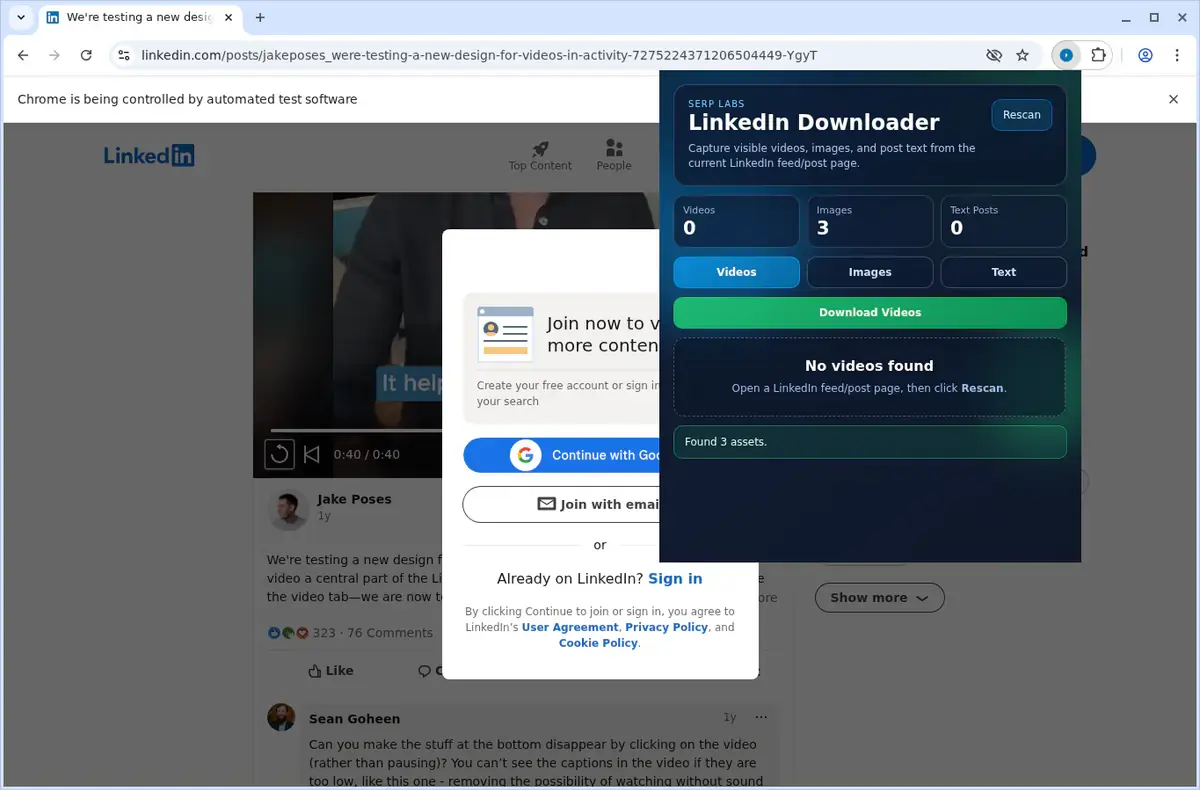Click the video replay button

[x=279, y=454]
